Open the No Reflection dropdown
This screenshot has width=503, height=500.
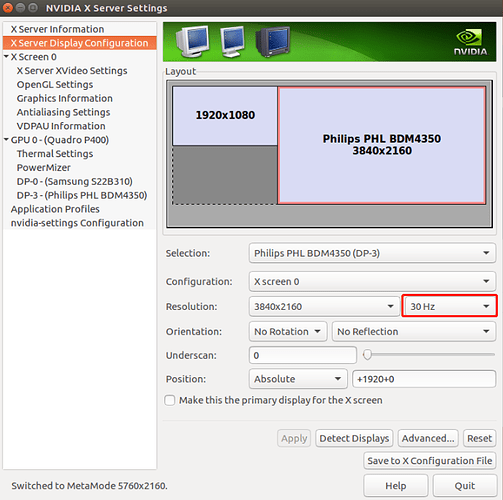414,332
